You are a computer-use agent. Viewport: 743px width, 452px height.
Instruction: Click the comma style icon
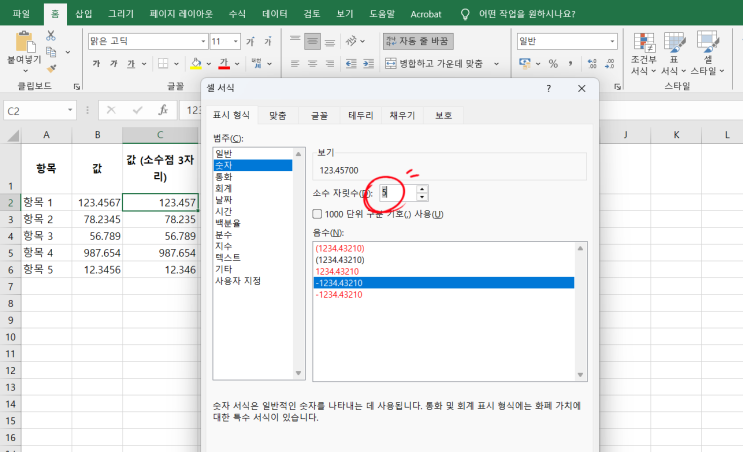570,63
